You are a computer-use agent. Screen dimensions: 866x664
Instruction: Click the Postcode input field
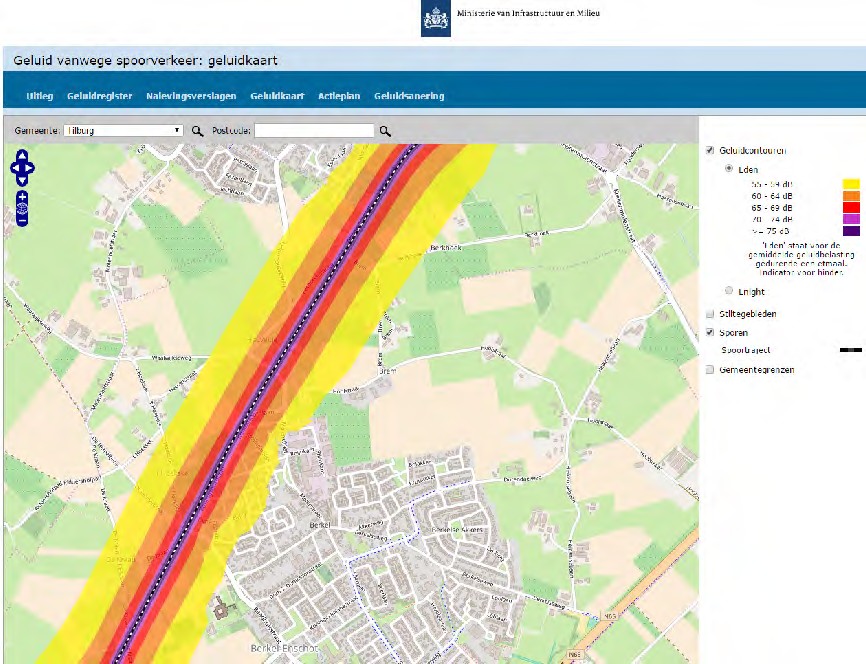click(x=314, y=131)
